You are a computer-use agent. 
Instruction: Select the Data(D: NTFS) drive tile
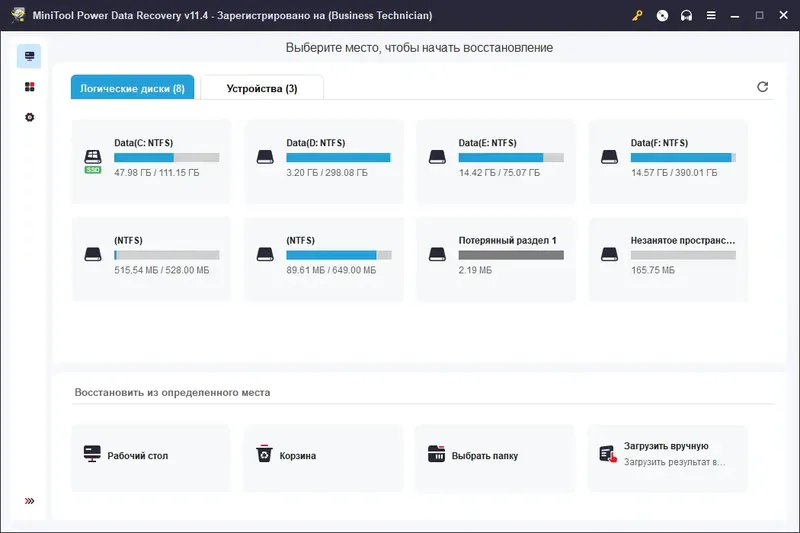click(323, 162)
